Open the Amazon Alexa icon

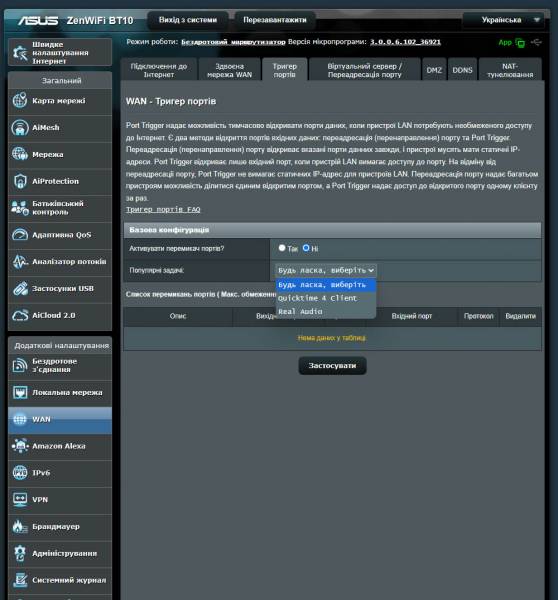(x=20, y=446)
